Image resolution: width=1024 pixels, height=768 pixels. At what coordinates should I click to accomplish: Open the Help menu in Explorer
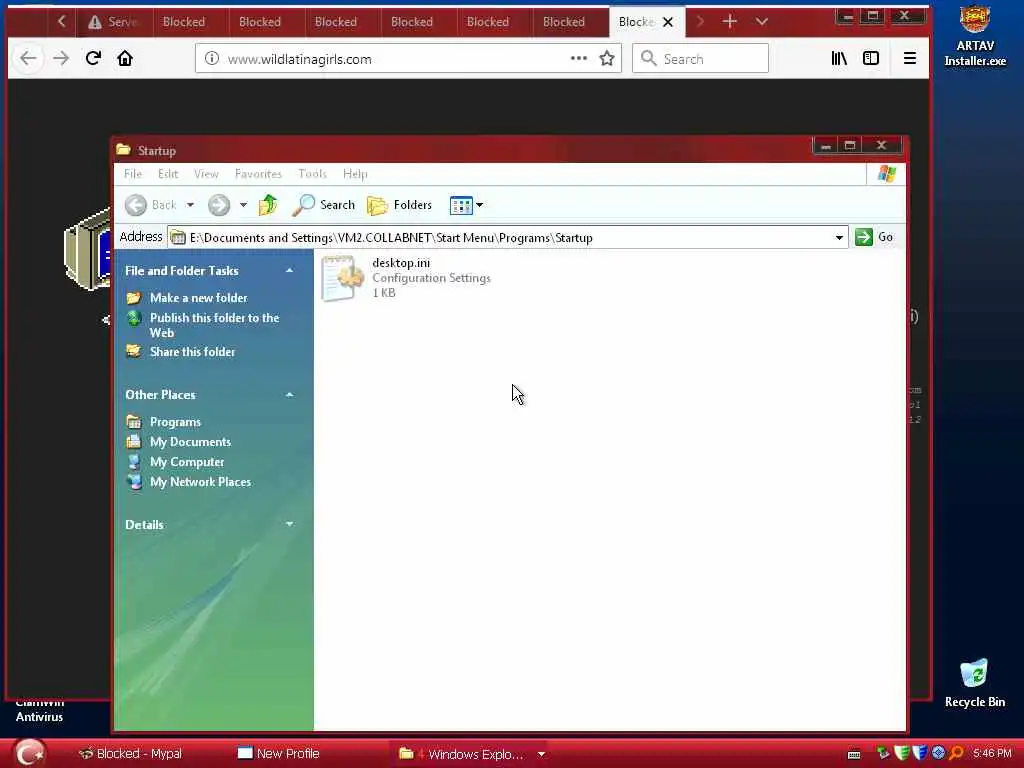(x=355, y=174)
